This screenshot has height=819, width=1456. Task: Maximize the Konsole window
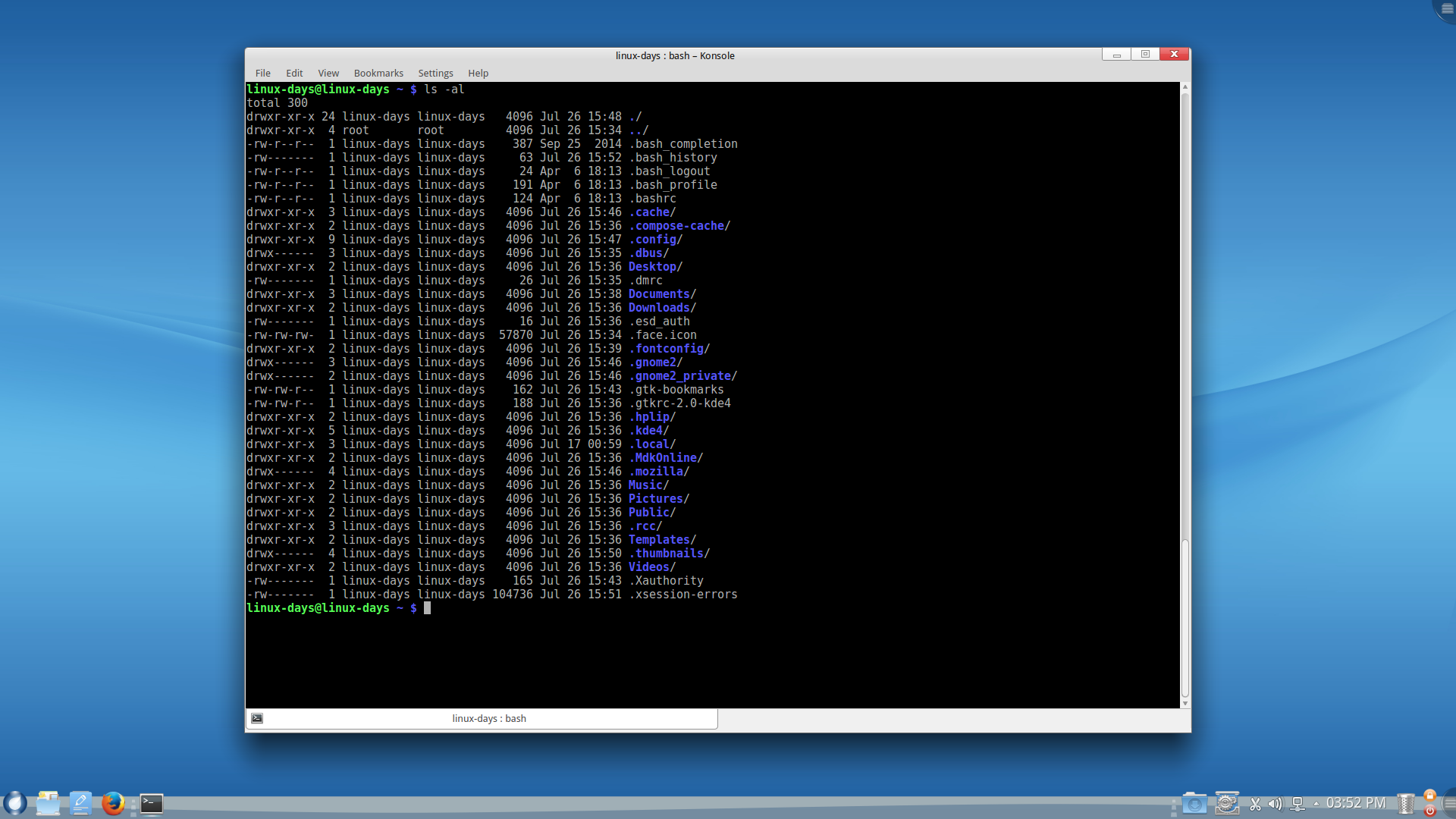coord(1145,55)
